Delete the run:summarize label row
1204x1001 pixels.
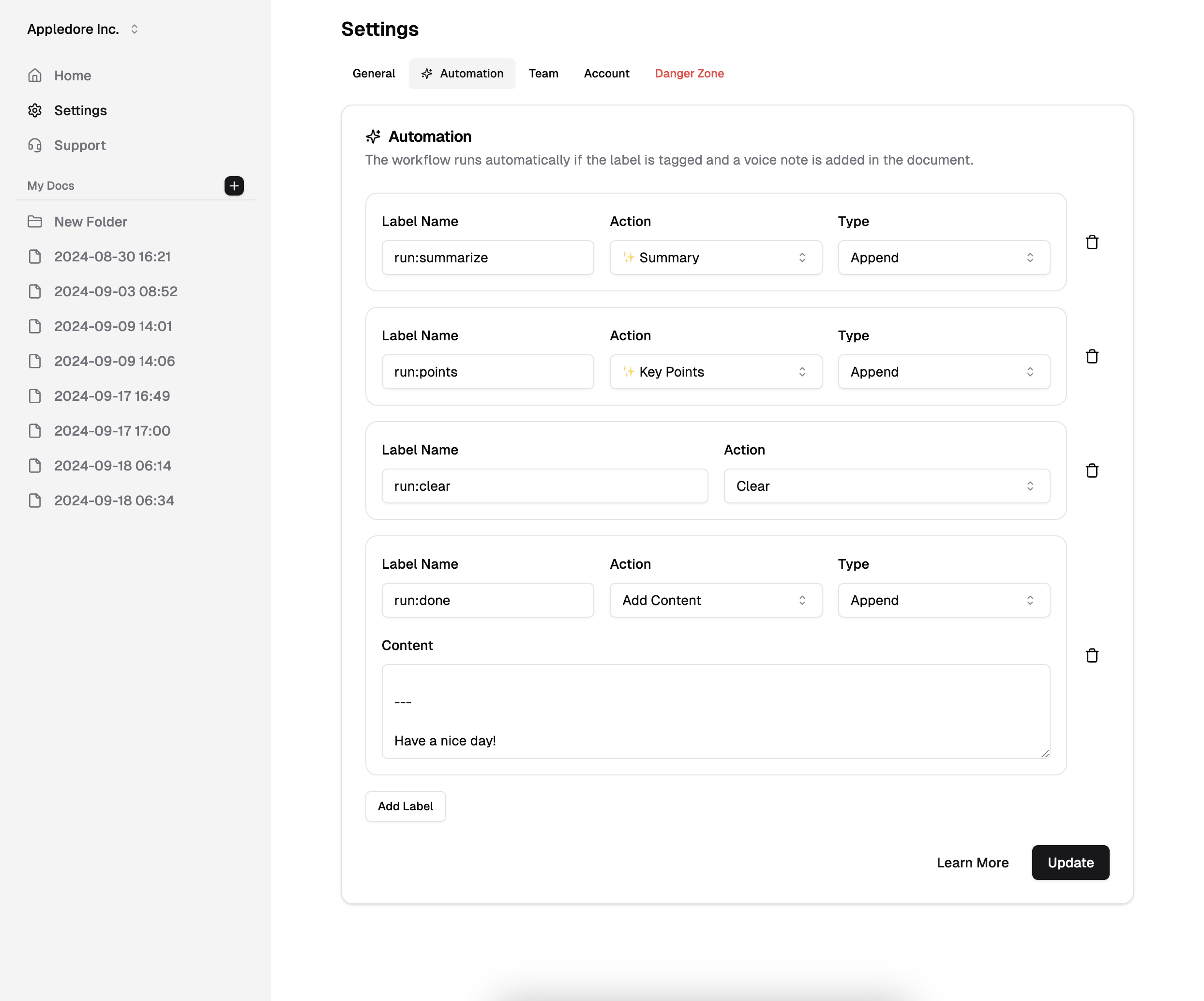click(x=1092, y=242)
